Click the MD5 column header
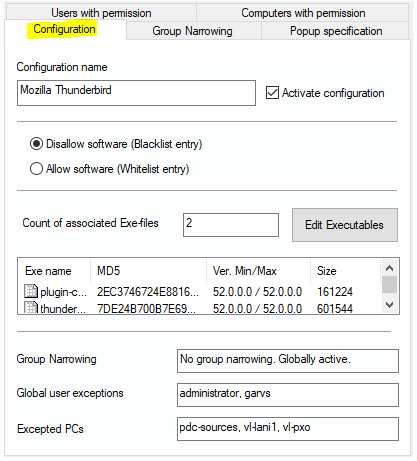 148,271
